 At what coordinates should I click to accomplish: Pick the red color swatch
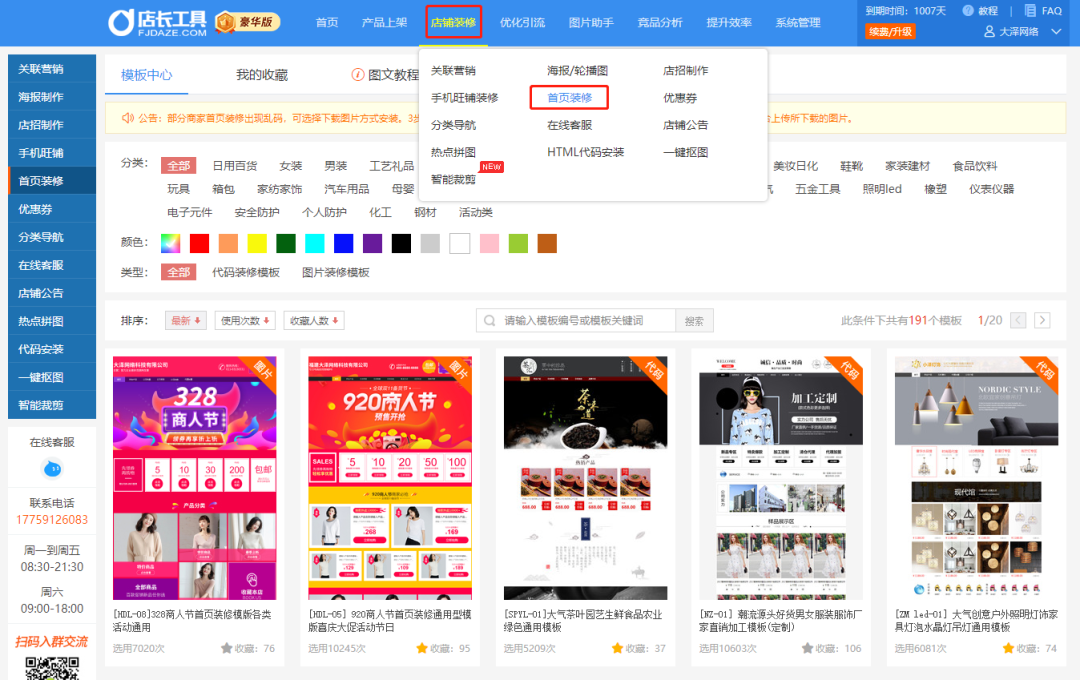[199, 243]
